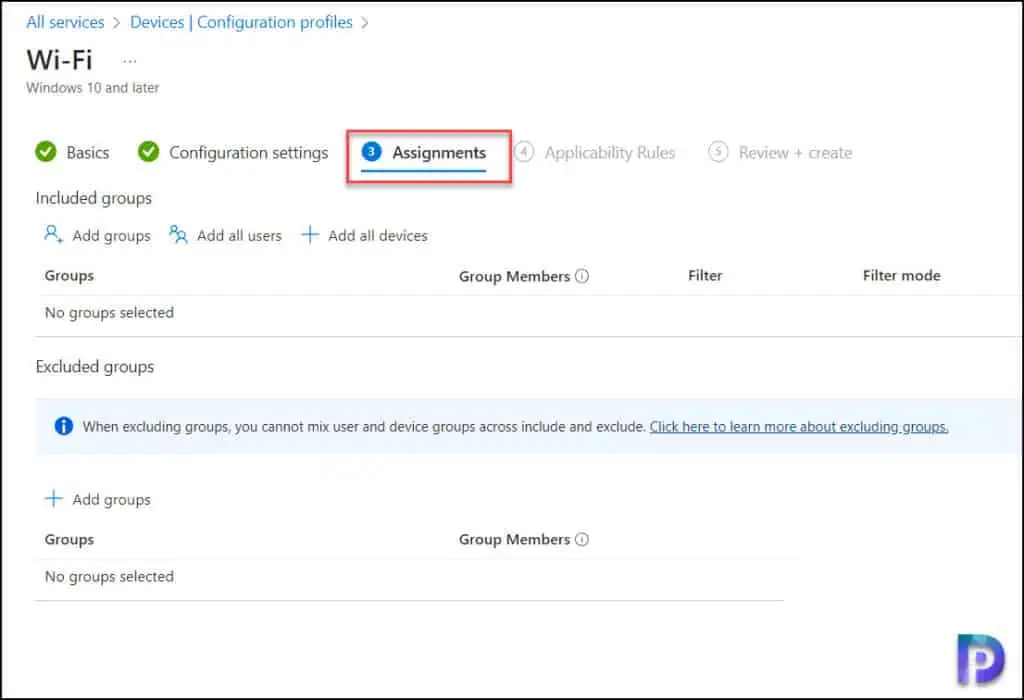Click the Excluded groups section heading

click(x=95, y=366)
